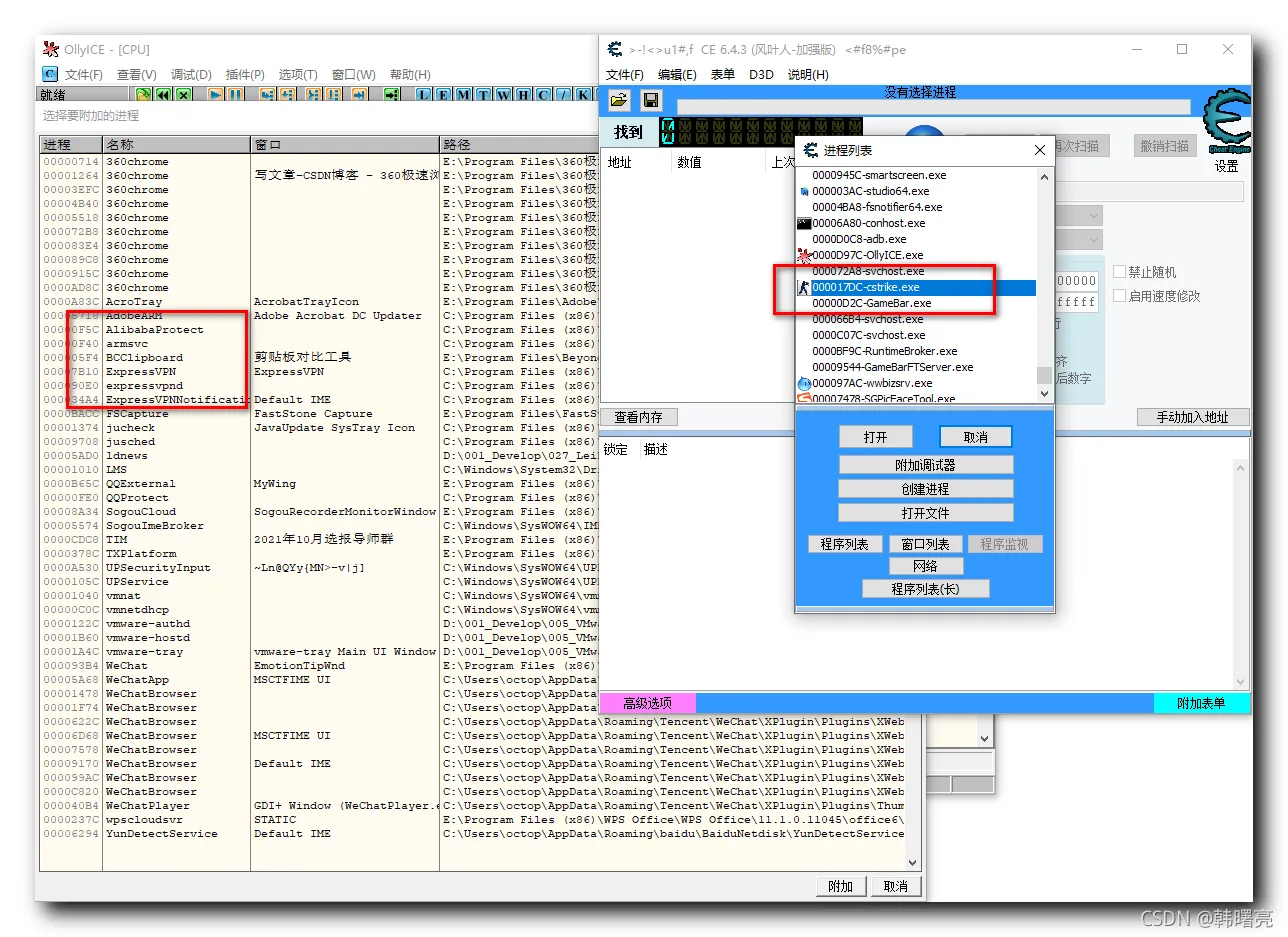Click the Cheat Engine icon in 进程列表 title bar
Image resolution: width=1288 pixels, height=937 pixels.
click(x=812, y=150)
